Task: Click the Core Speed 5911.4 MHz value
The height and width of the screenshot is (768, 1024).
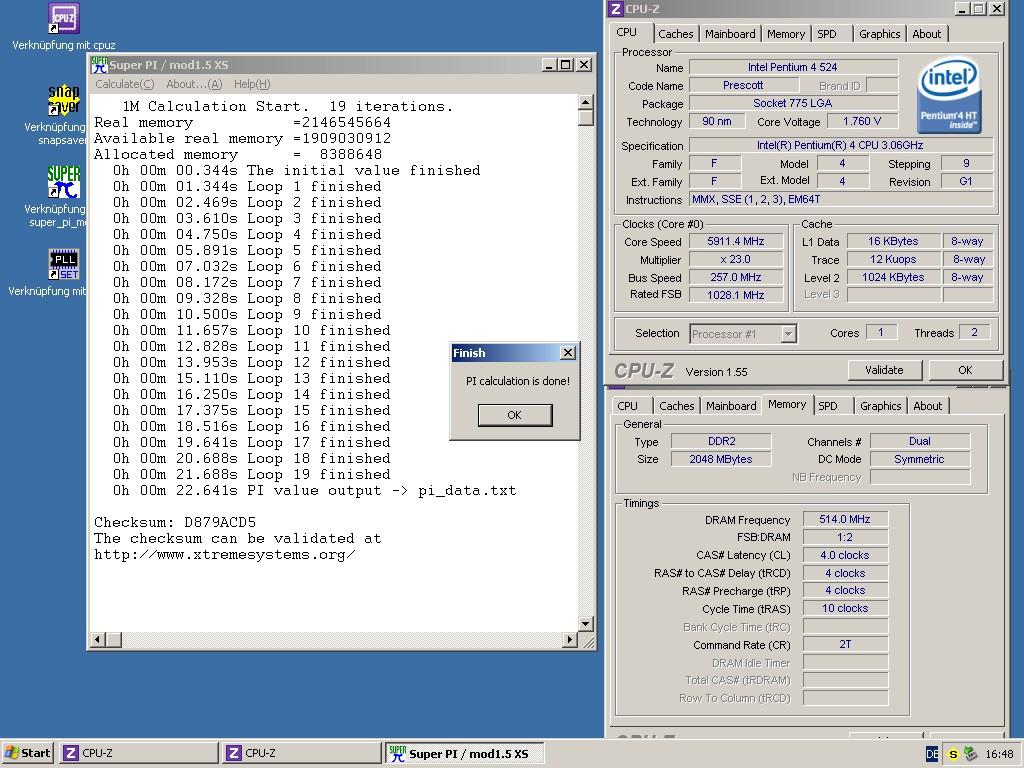Action: pyautogui.click(x=735, y=241)
